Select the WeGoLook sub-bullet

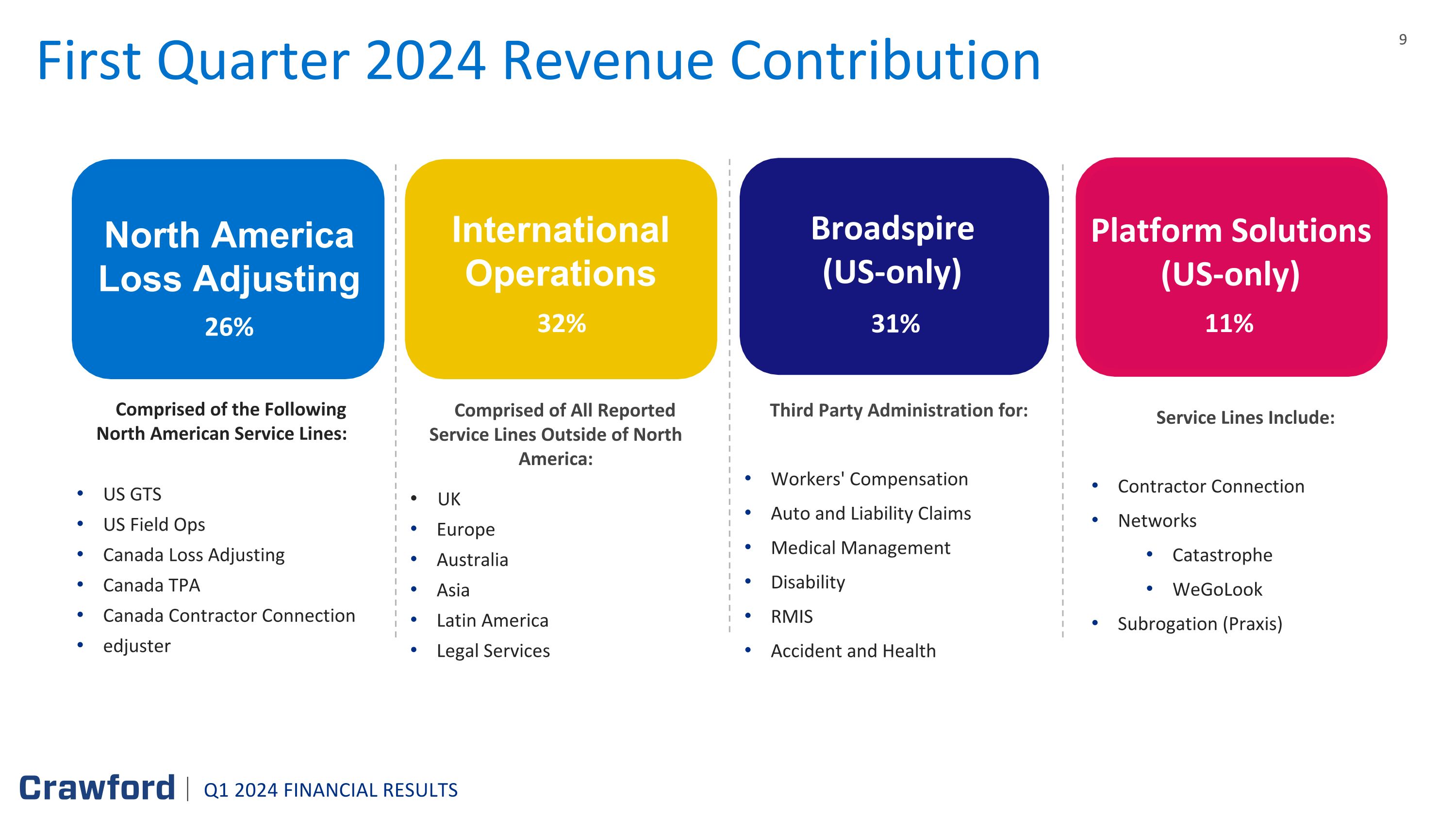pyautogui.click(x=1217, y=589)
